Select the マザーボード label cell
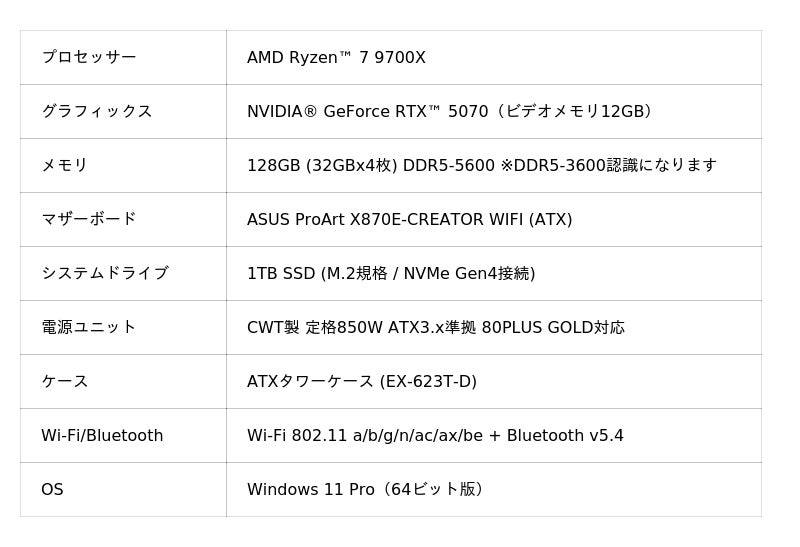This screenshot has width=800, height=547. click(x=88, y=219)
